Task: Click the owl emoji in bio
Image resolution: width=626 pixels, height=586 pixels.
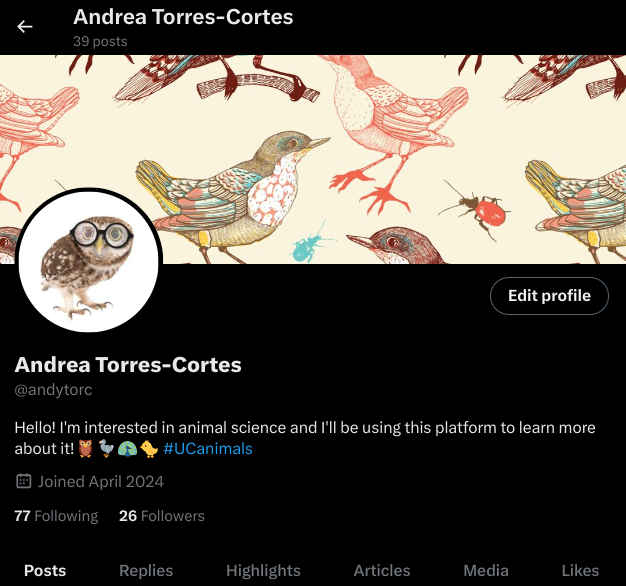Action: (x=85, y=448)
